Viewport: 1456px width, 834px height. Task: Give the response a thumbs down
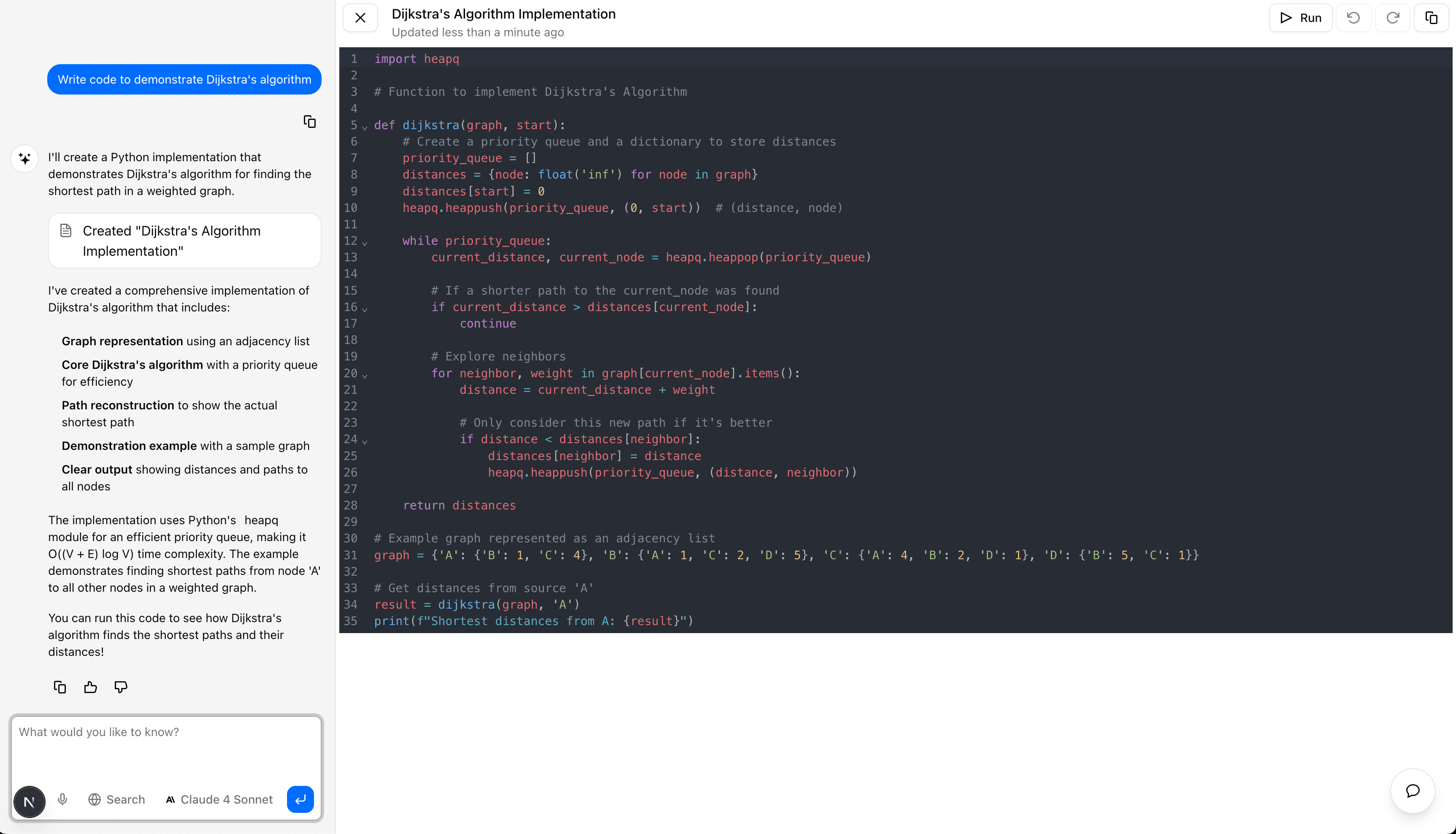coord(121,686)
